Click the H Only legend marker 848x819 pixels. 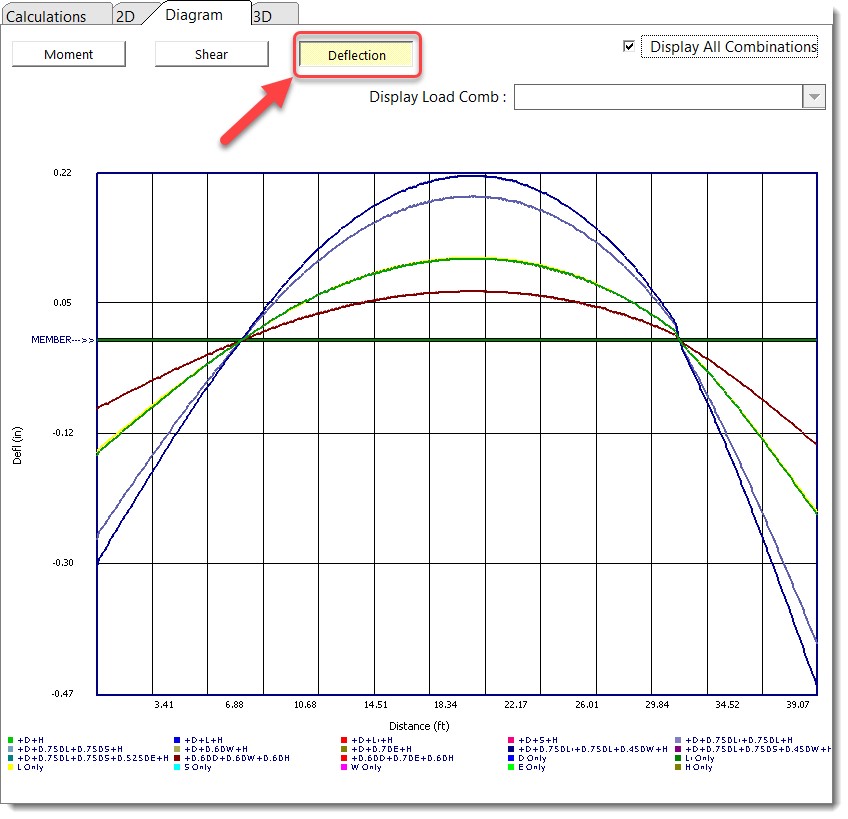tap(678, 767)
